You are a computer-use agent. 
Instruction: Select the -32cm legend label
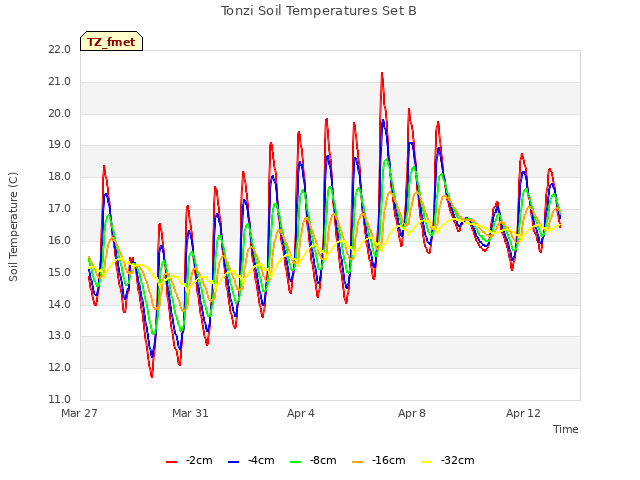(x=458, y=460)
